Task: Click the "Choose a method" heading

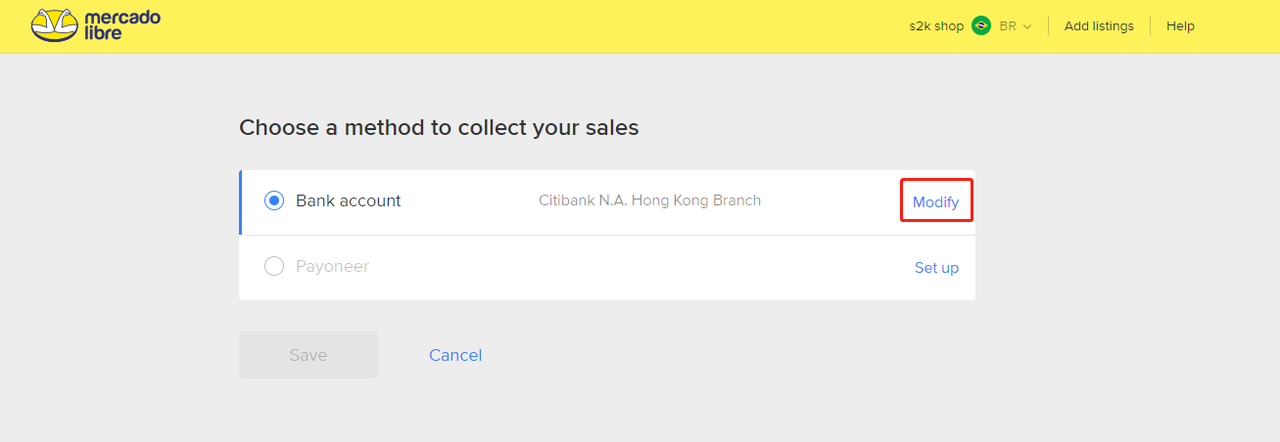Action: pyautogui.click(x=438, y=128)
